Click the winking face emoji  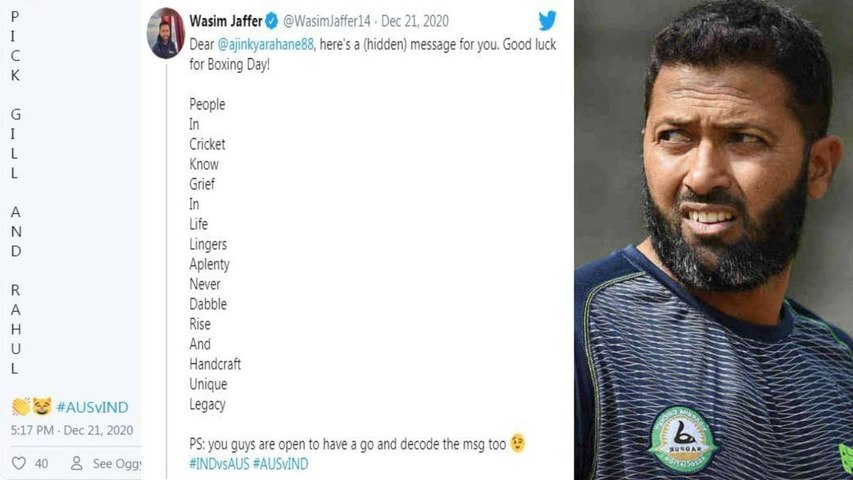[x=517, y=443]
